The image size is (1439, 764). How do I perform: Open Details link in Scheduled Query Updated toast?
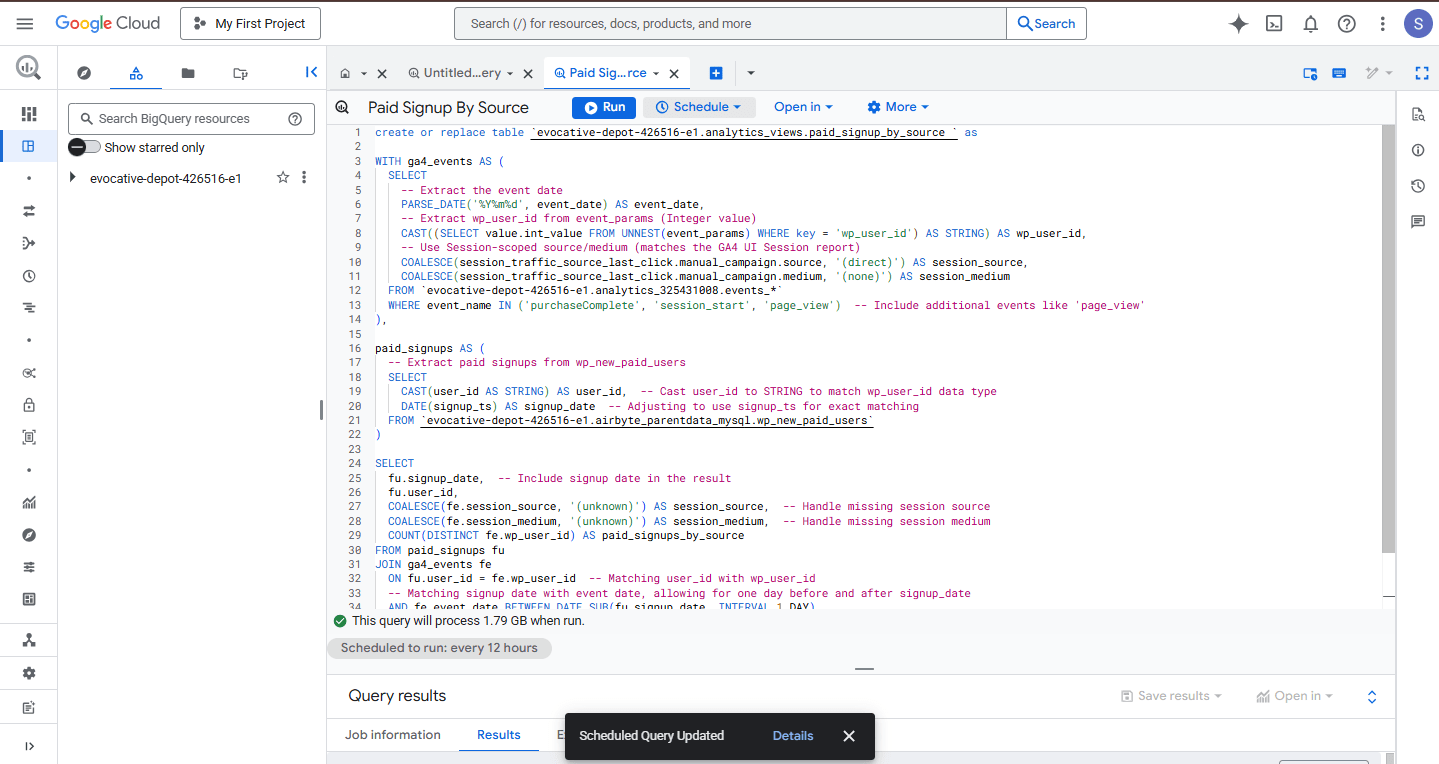click(x=793, y=735)
